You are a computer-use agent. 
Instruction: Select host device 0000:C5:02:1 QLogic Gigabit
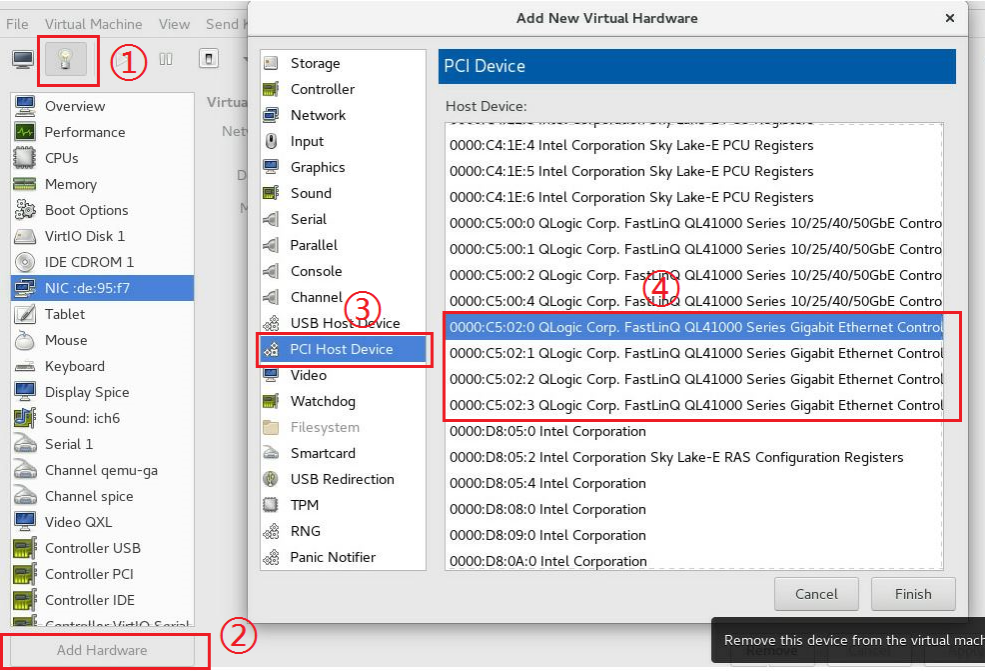pyautogui.click(x=694, y=353)
